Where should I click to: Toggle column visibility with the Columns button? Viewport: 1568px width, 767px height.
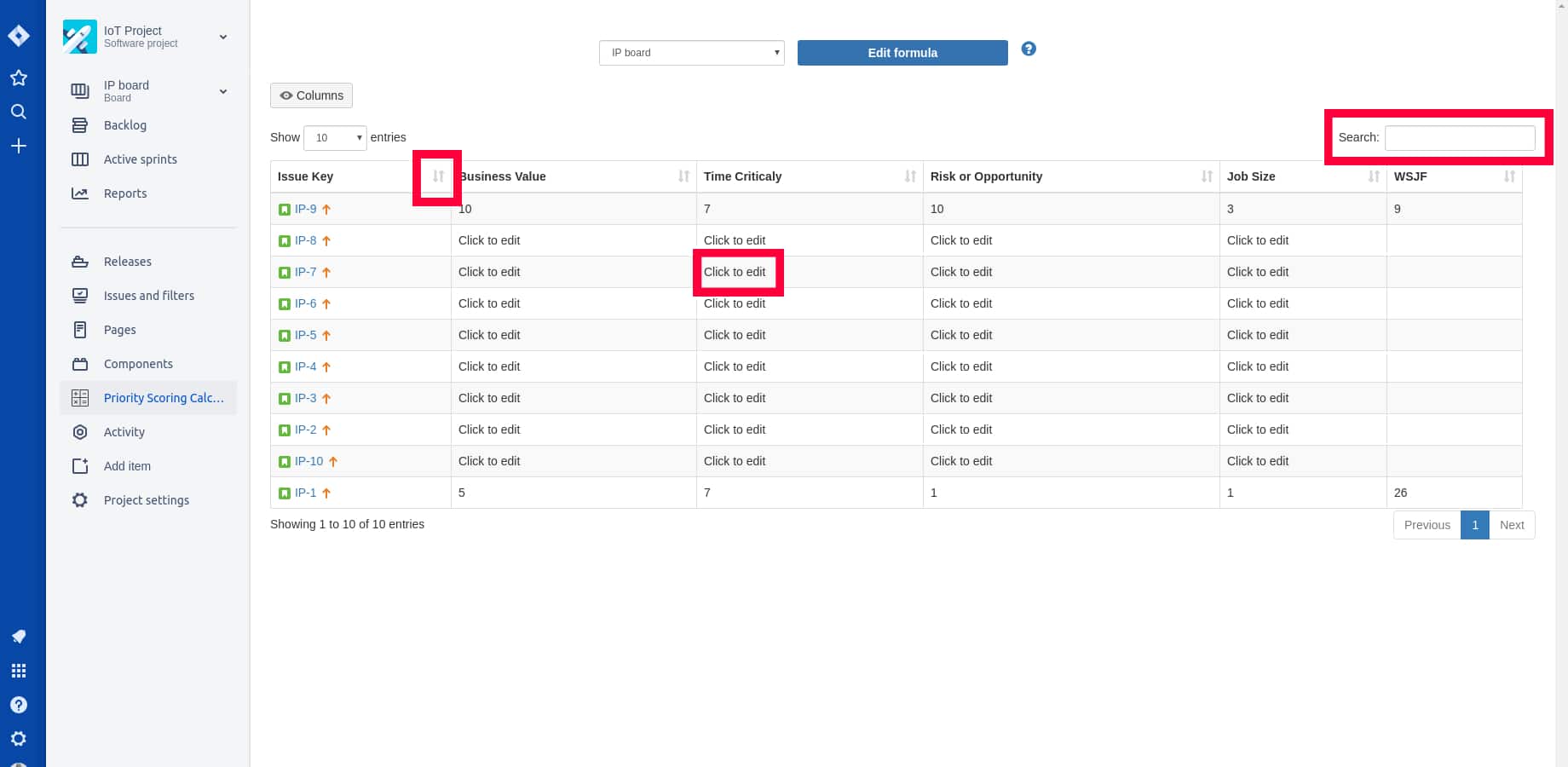point(311,95)
